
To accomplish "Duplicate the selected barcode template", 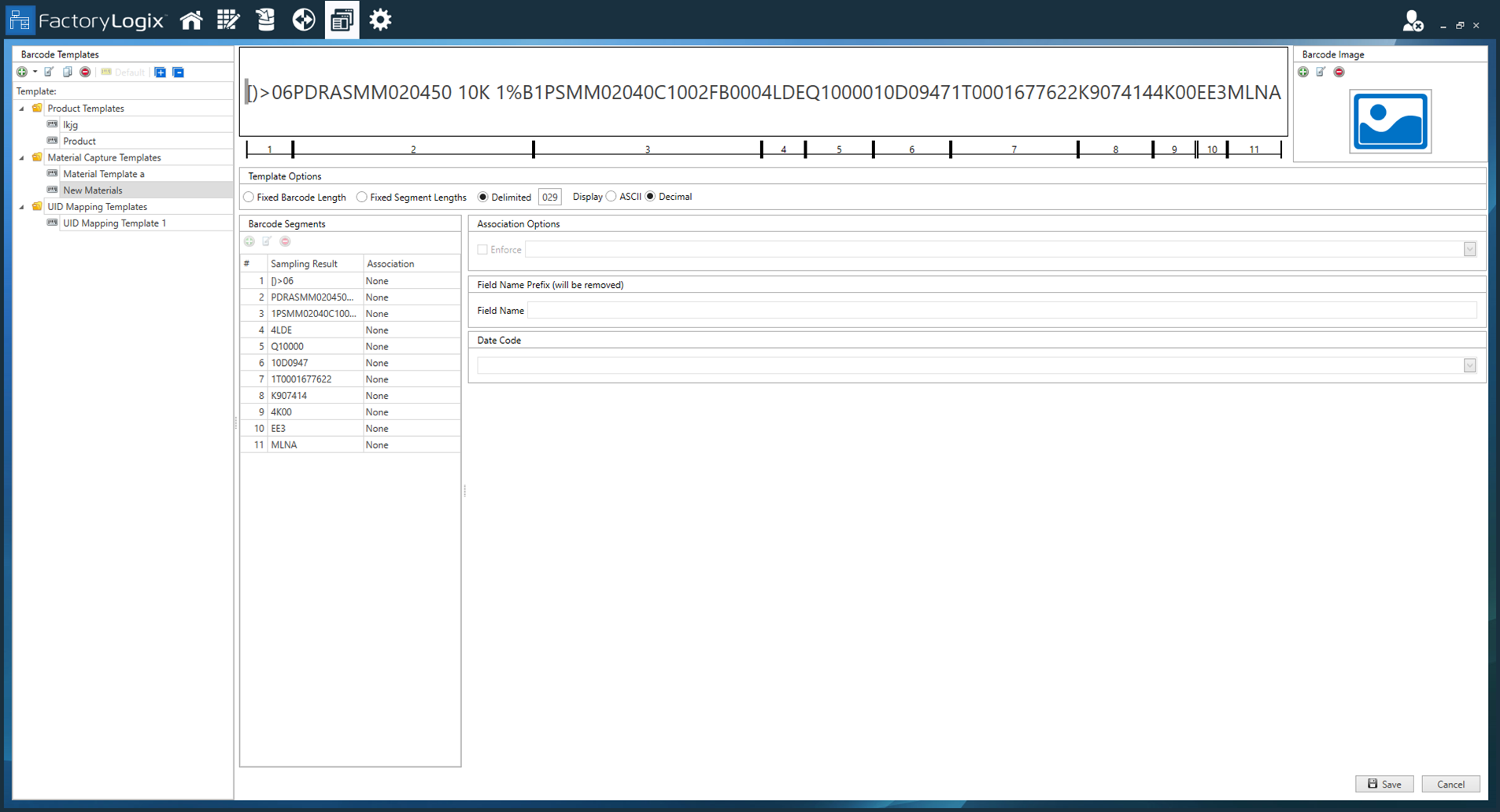I will (x=67, y=72).
